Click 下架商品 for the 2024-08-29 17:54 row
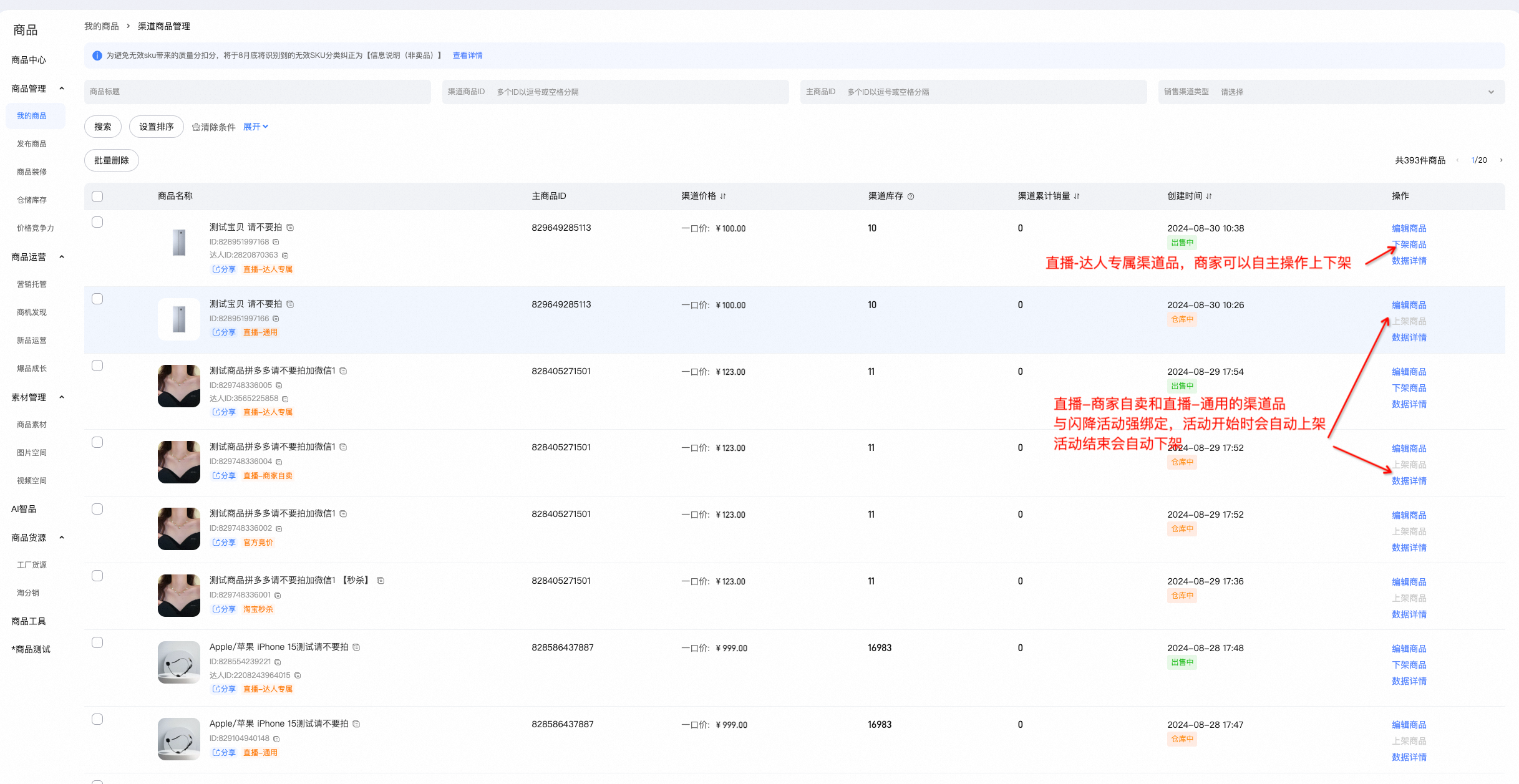 point(1409,388)
